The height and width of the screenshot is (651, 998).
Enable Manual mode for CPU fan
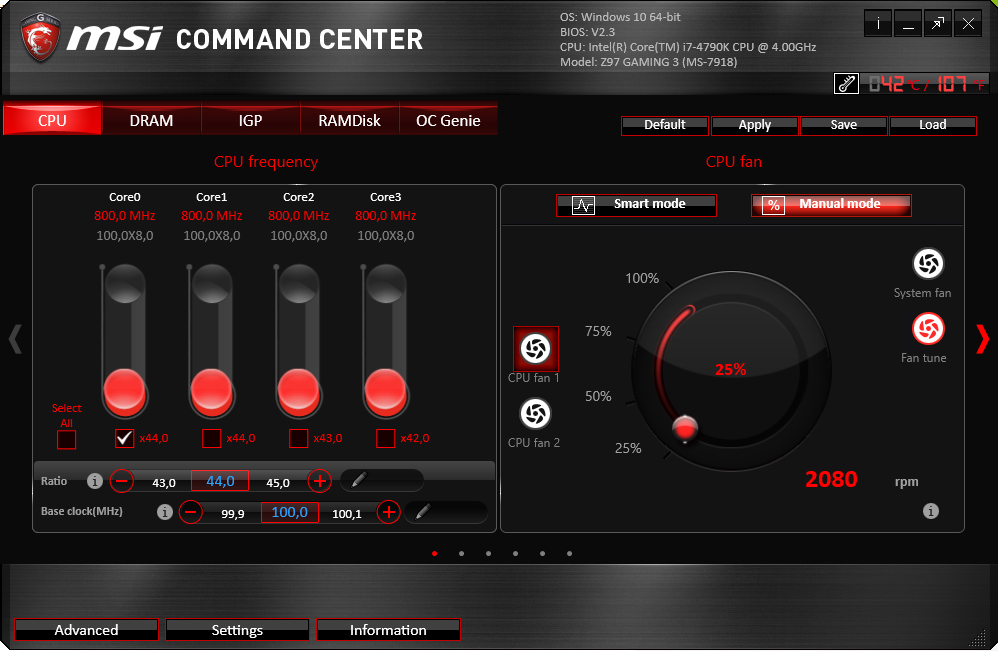[x=831, y=205]
